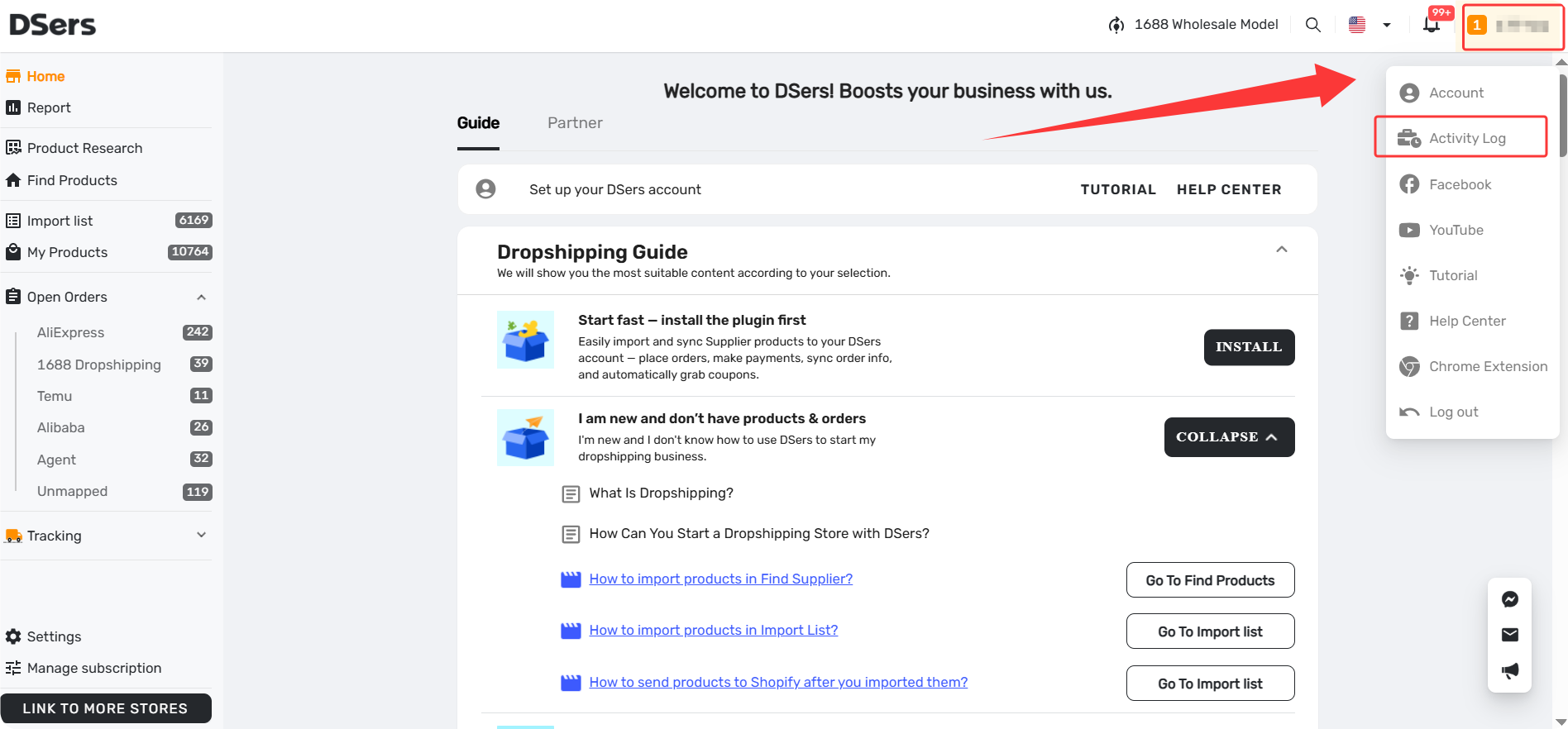Screen dimensions: 1568x729
Task: Click the HELP CENTER link
Action: tap(1229, 189)
